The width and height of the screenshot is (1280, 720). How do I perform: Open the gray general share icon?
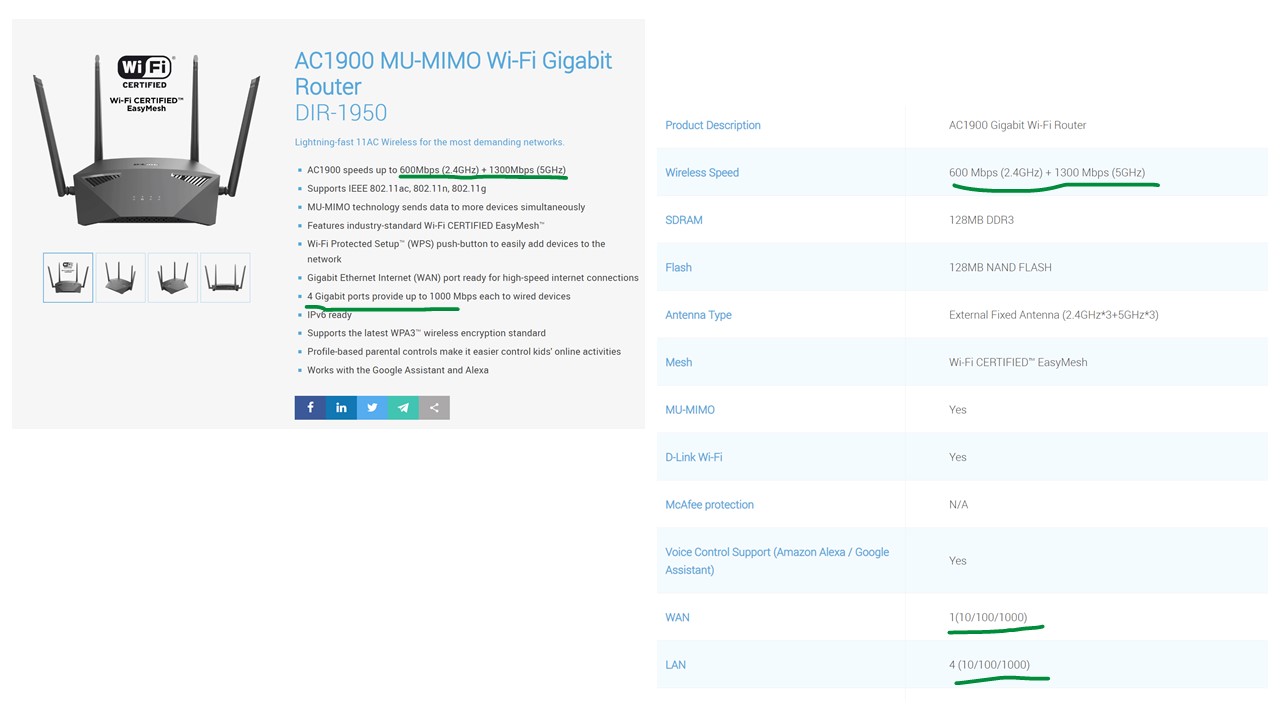[434, 408]
